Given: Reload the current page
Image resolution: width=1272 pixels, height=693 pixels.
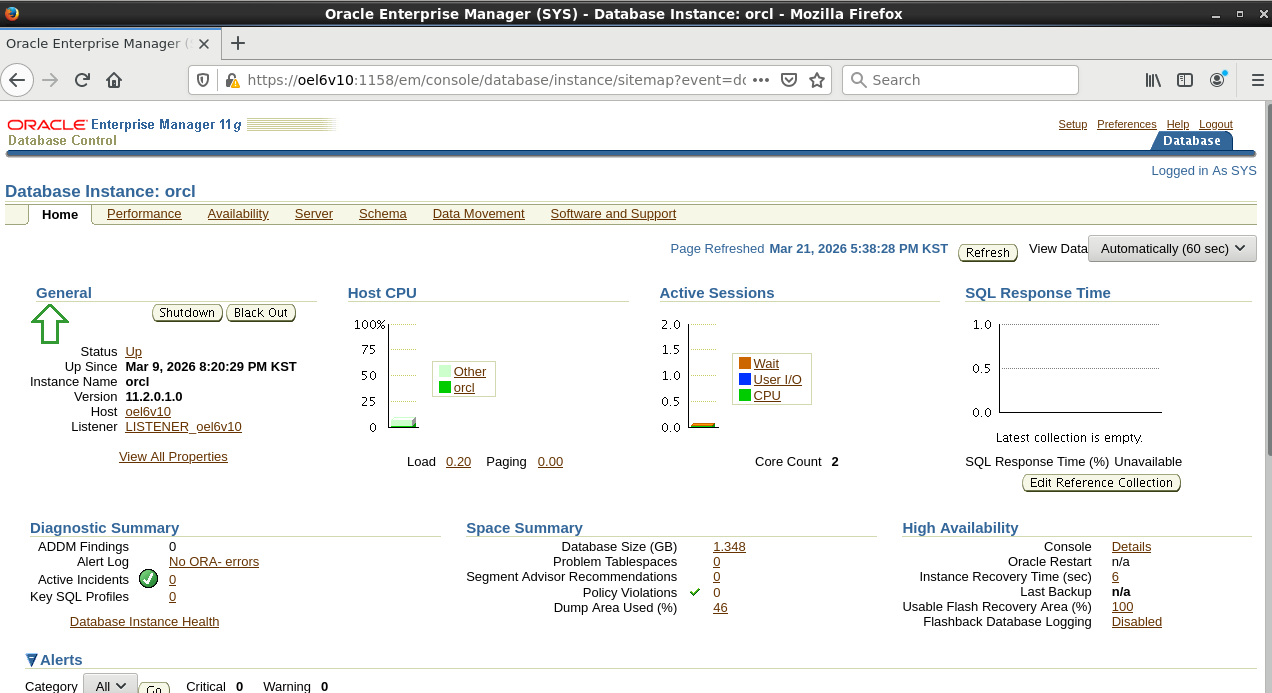Looking at the screenshot, I should coord(82,80).
